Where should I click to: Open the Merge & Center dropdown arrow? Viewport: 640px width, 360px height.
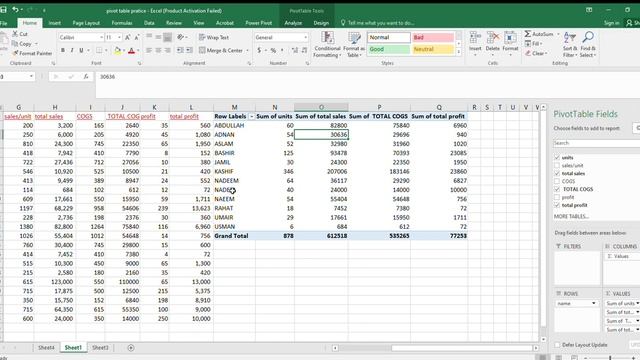(247, 50)
